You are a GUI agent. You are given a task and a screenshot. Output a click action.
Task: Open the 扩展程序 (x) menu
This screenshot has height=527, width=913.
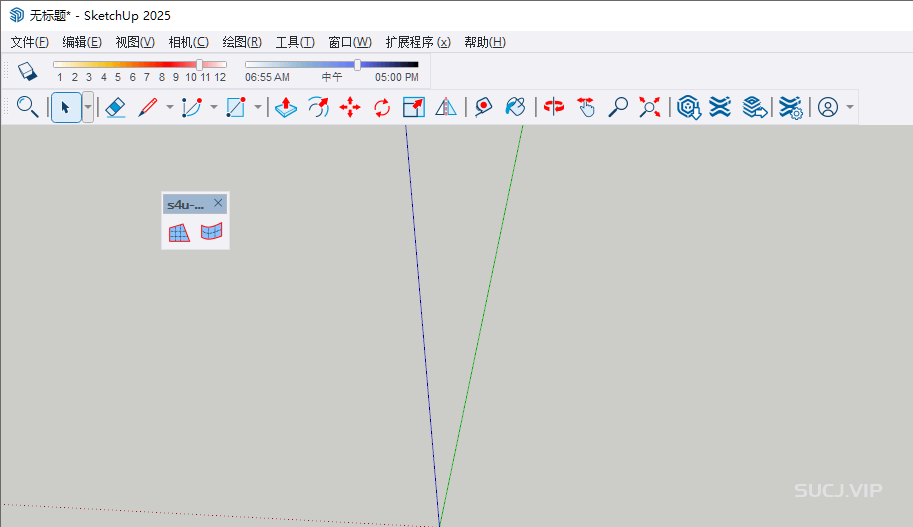tap(418, 42)
